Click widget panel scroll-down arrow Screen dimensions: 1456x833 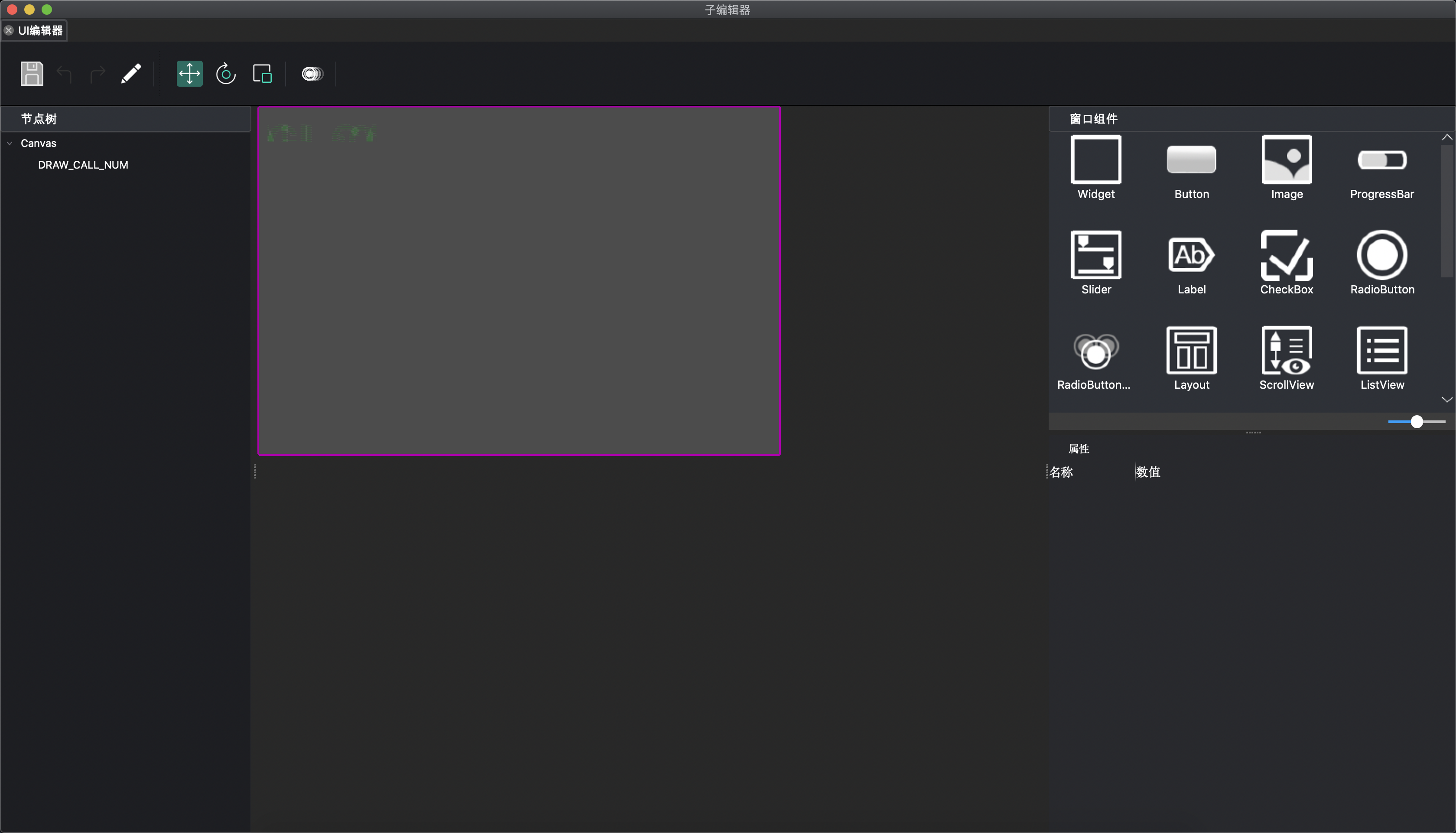[x=1447, y=399]
